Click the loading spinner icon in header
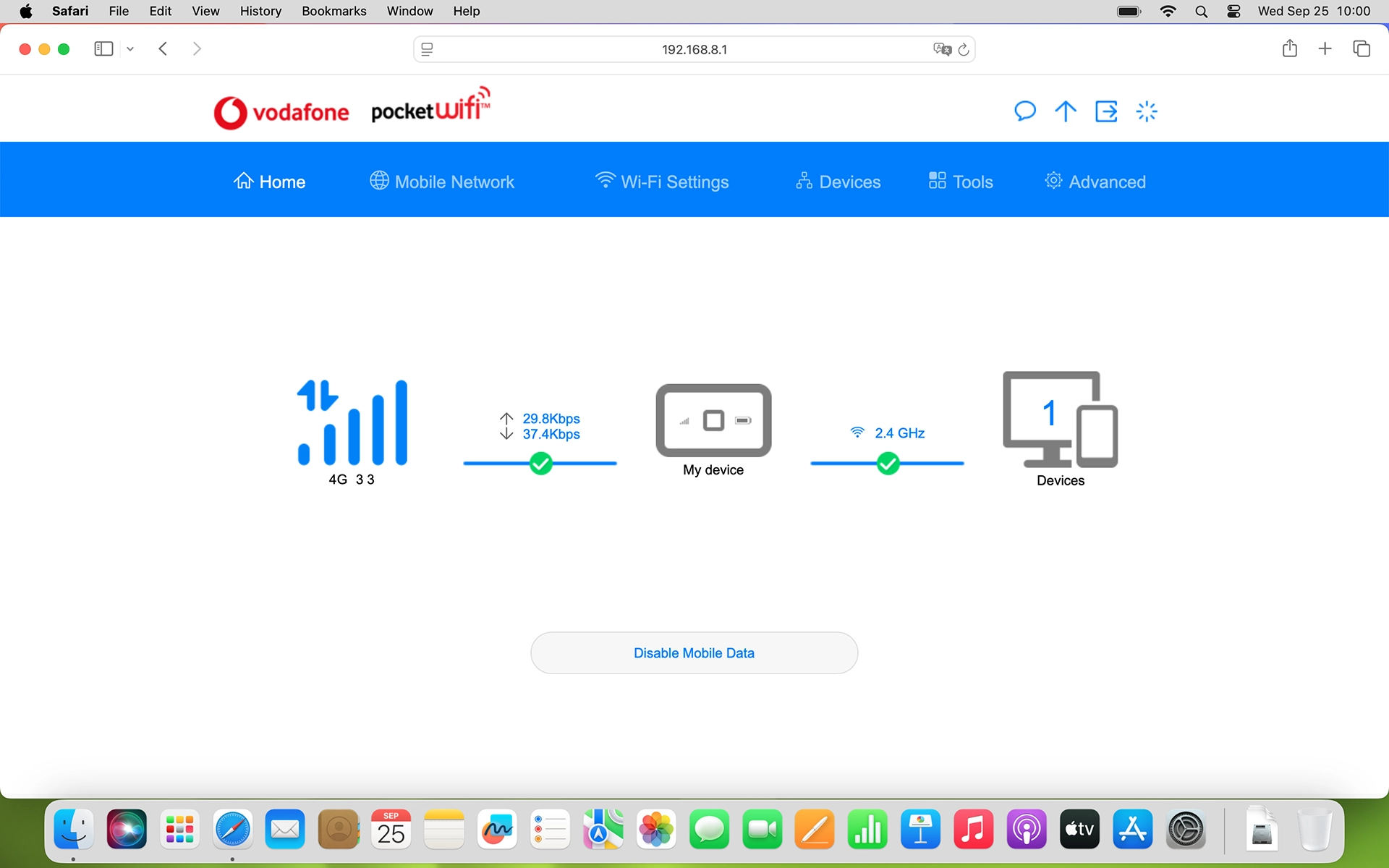 [x=1147, y=111]
